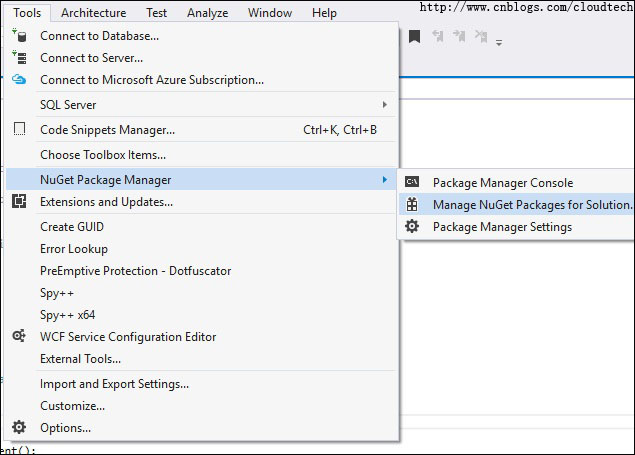Select Import and Export Settings...
Image resolution: width=635 pixels, height=455 pixels.
[x=201, y=384]
